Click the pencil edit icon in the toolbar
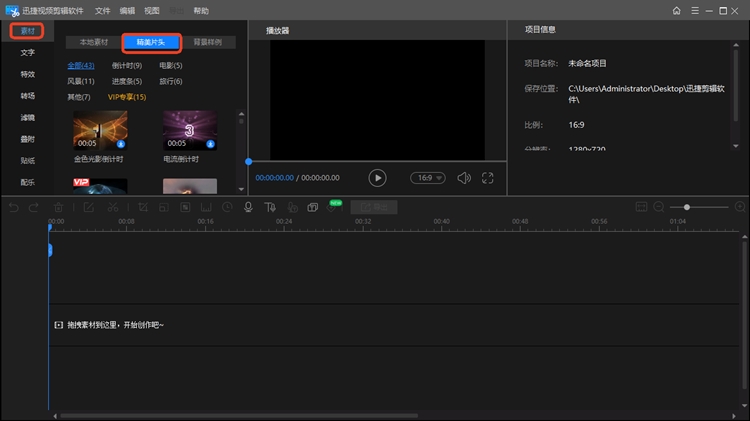The height and width of the screenshot is (421, 750). coord(88,207)
